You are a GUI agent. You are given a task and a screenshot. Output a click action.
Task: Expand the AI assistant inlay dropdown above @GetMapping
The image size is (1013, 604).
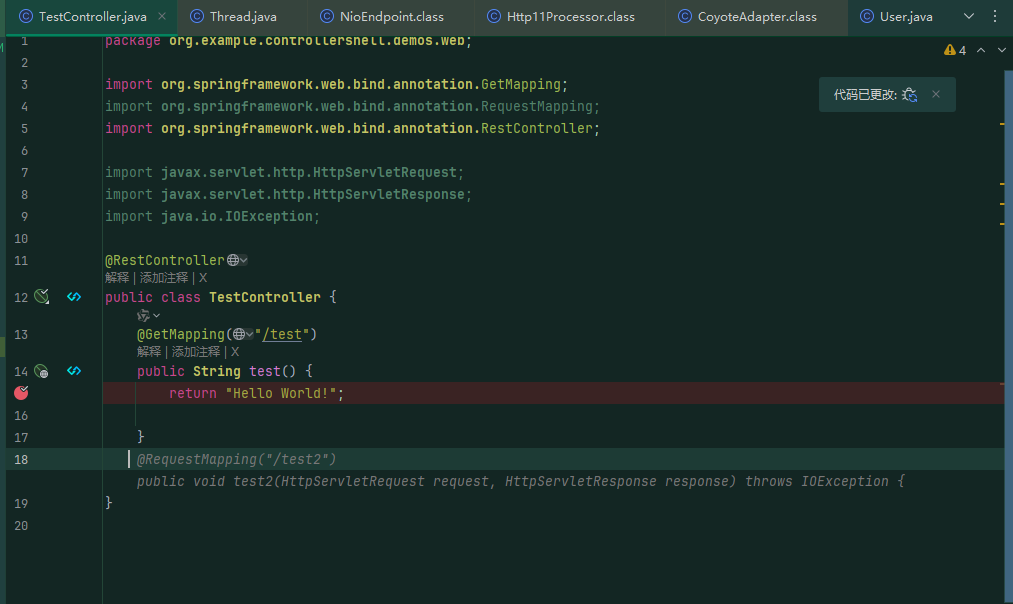tap(148, 315)
